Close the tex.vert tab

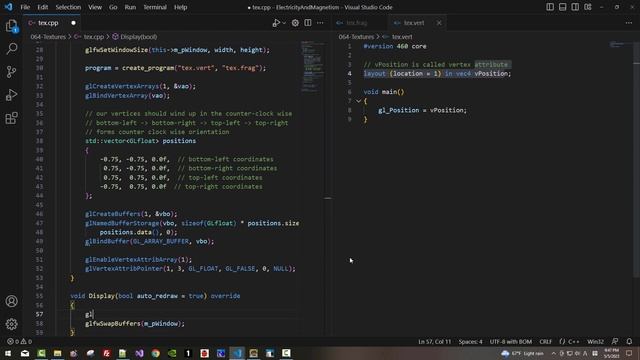[x=439, y=23]
